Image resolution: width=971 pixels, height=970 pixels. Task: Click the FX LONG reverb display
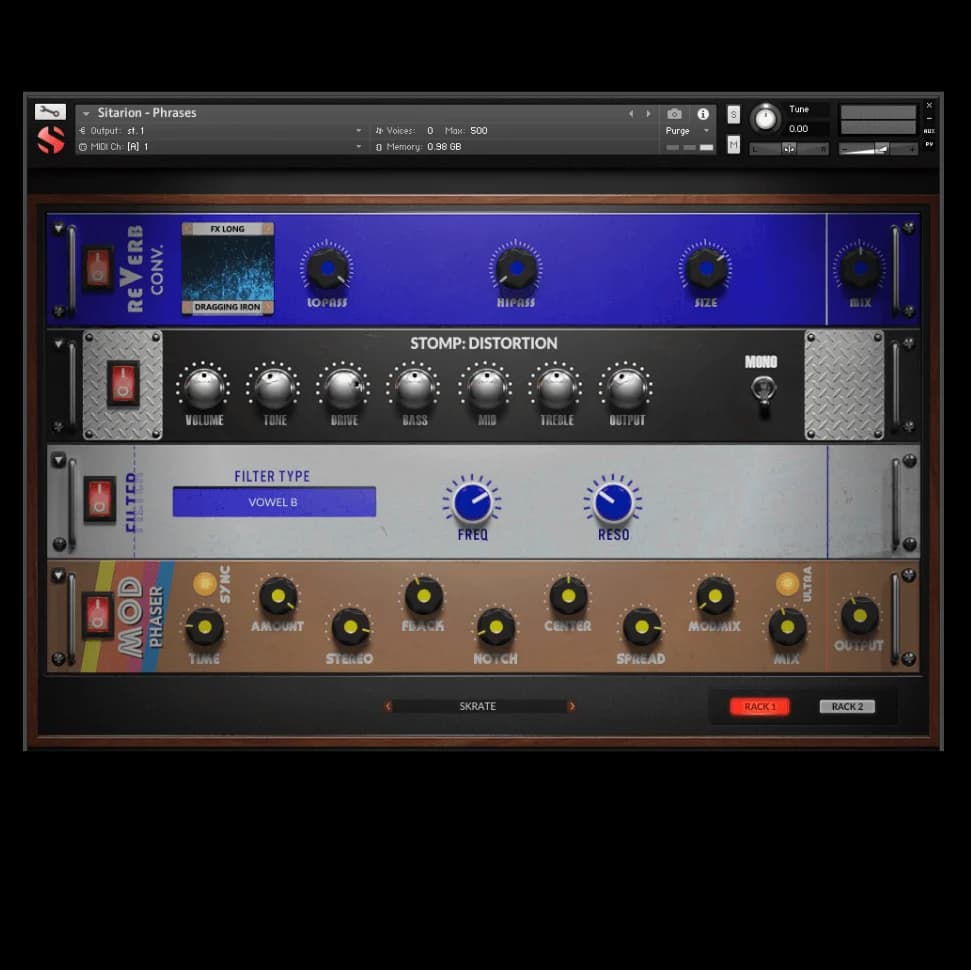pyautogui.click(x=227, y=228)
